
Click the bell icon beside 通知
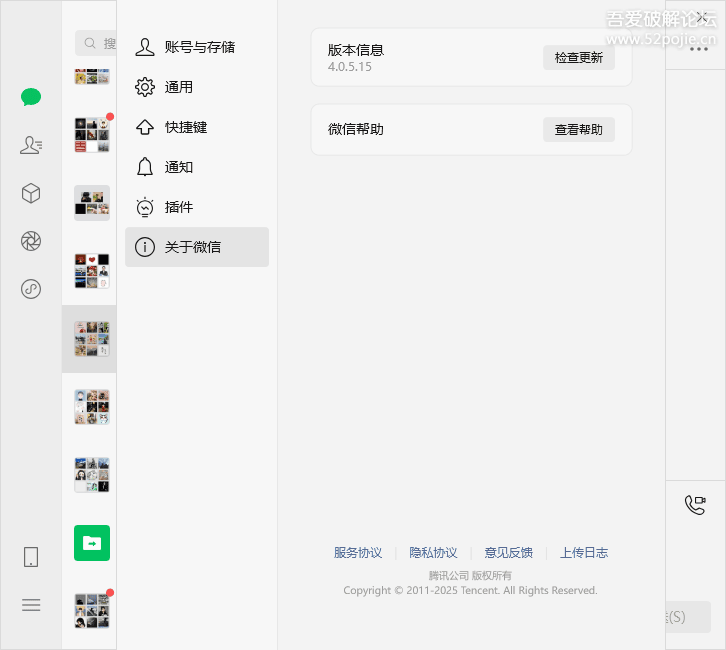coord(145,167)
